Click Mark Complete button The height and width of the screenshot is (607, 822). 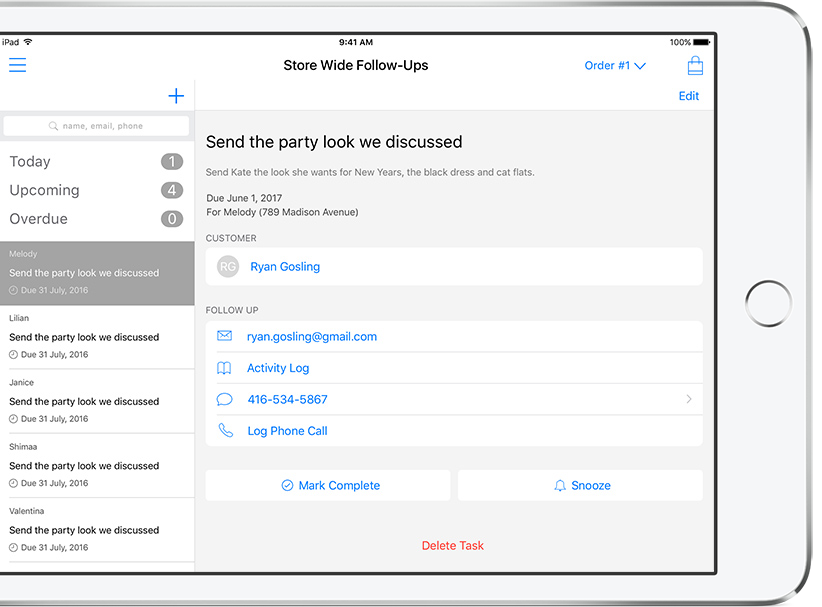pos(328,485)
